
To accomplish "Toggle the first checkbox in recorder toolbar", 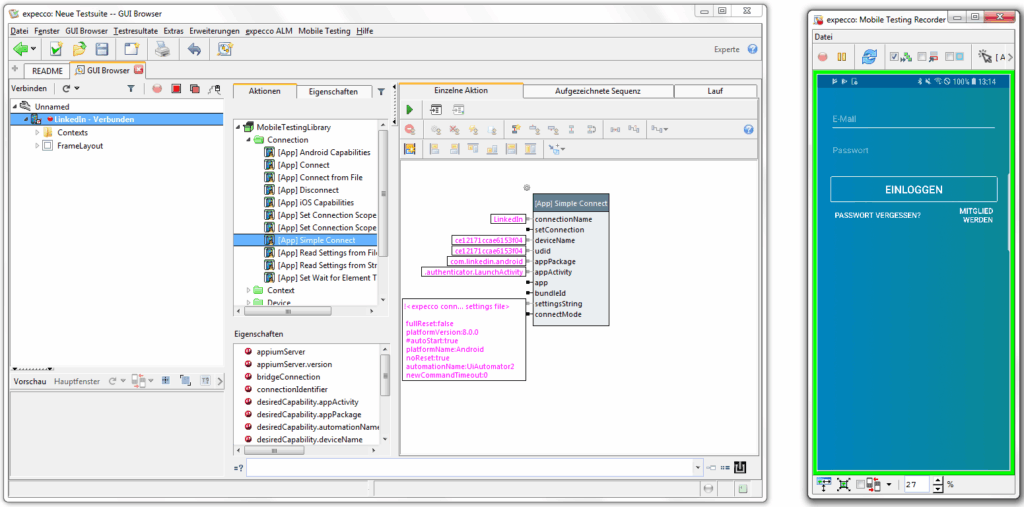I will pos(895,58).
